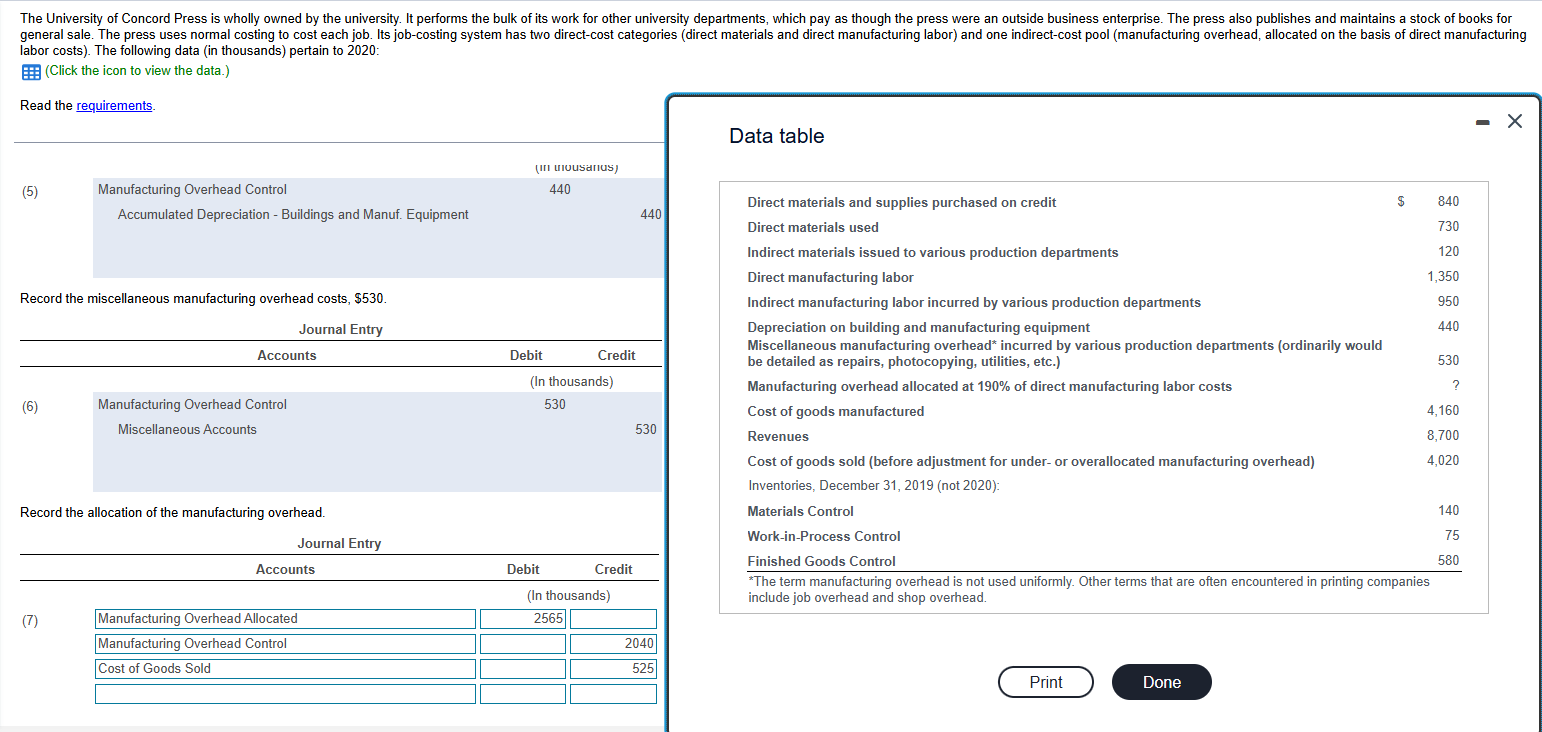The width and height of the screenshot is (1542, 732).
Task: Select the debit cell showing 2565
Action: (522, 618)
